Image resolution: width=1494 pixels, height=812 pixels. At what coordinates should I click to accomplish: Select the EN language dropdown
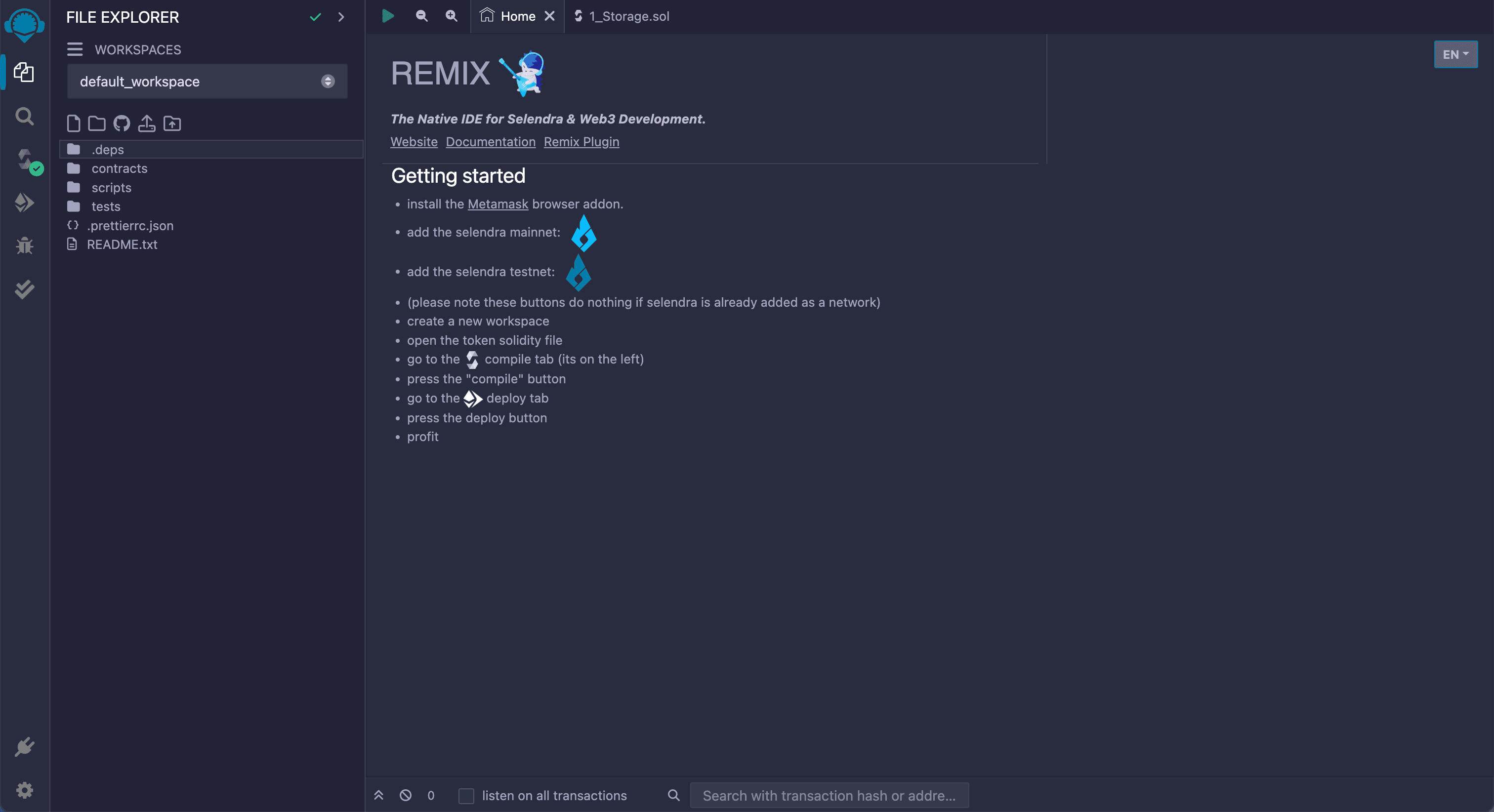1455,53
